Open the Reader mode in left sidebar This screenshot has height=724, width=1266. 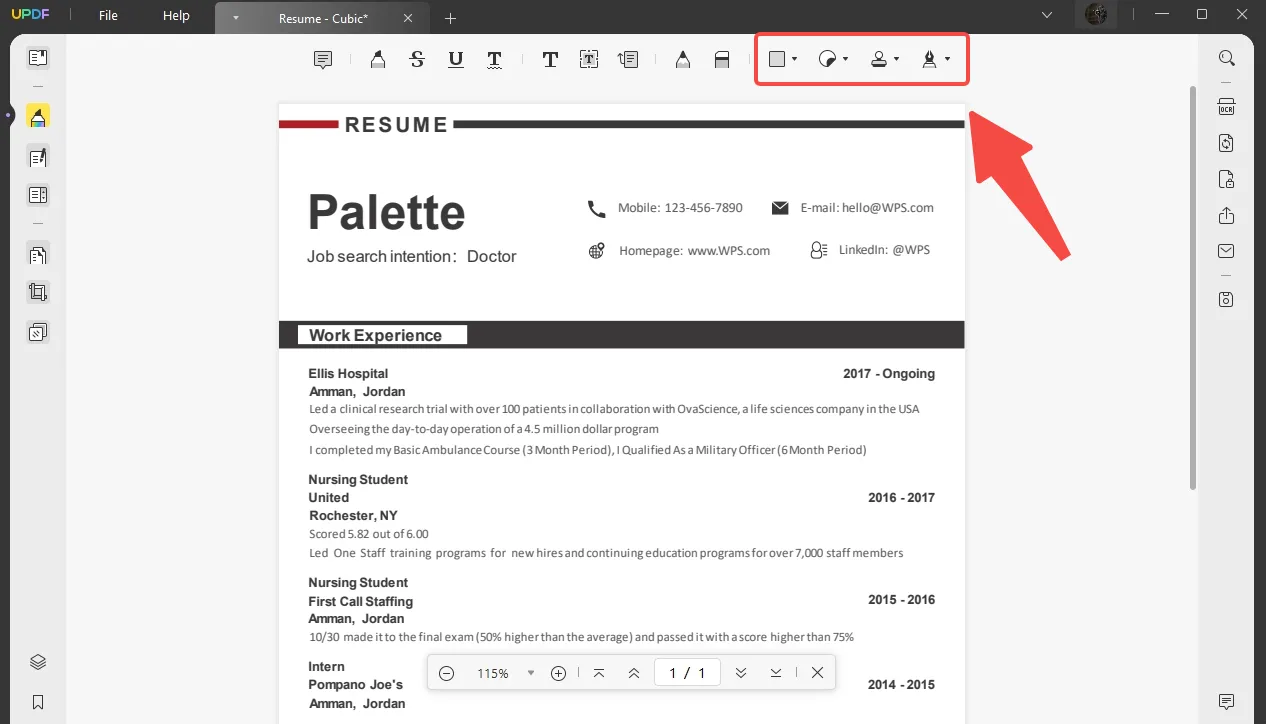[38, 58]
